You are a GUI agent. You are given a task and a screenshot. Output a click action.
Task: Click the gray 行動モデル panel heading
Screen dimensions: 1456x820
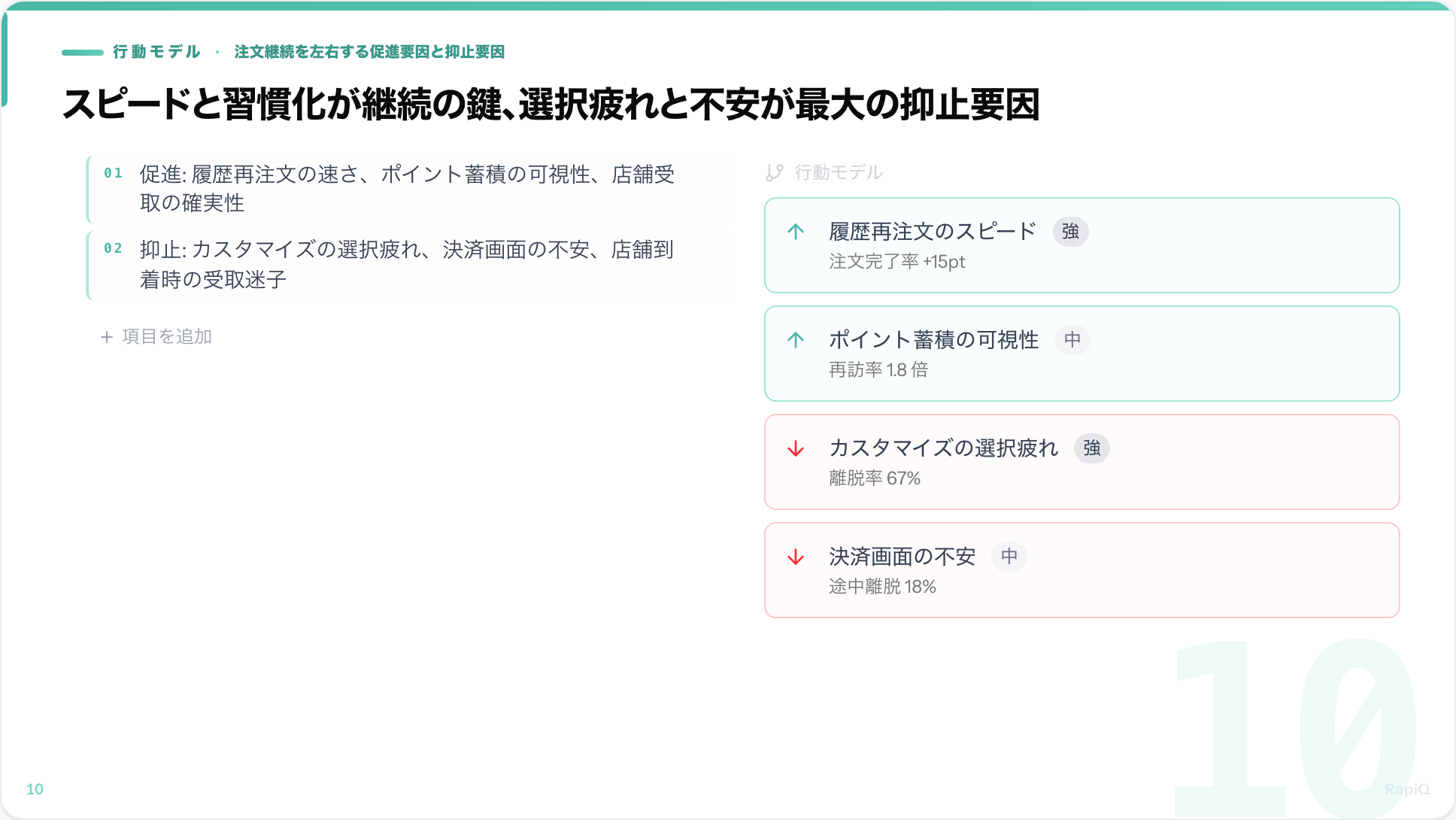point(839,173)
